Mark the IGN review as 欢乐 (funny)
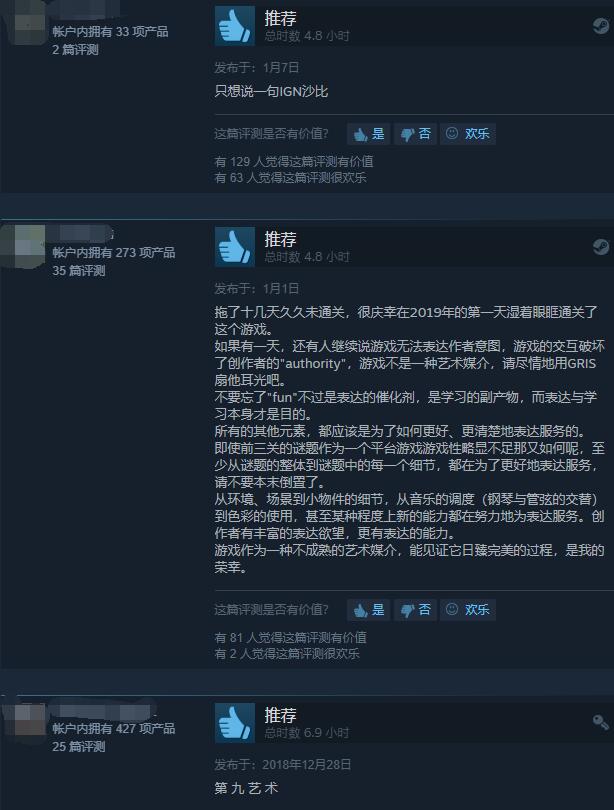614x810 pixels. (x=468, y=134)
